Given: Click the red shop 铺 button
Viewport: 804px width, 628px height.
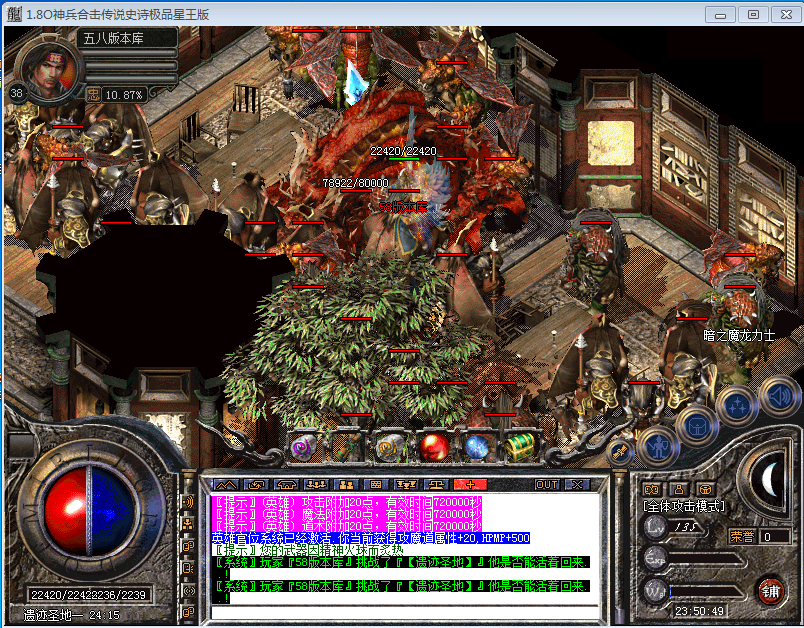Looking at the screenshot, I should (770, 590).
